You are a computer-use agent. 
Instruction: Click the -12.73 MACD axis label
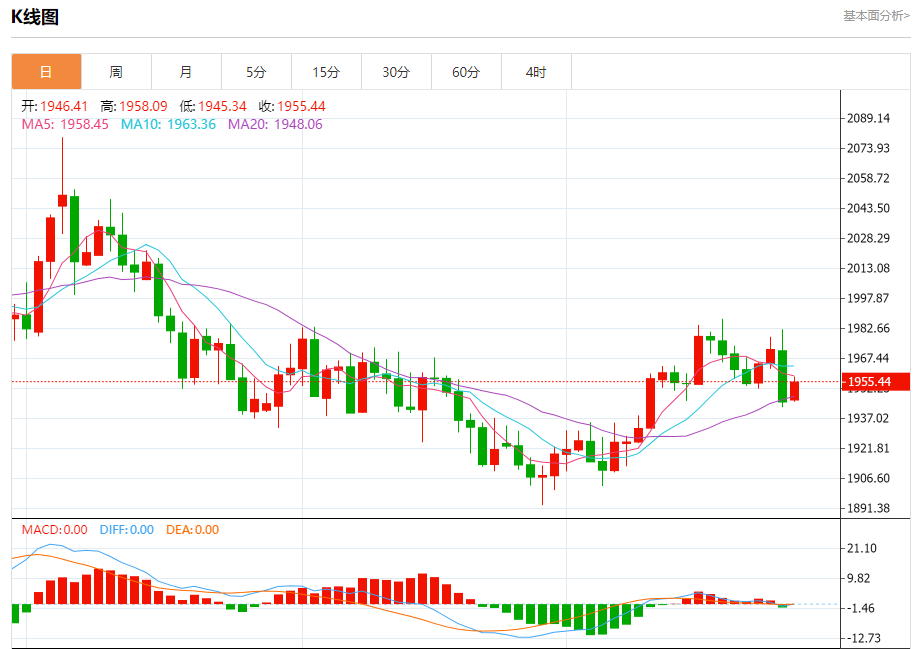[864, 638]
